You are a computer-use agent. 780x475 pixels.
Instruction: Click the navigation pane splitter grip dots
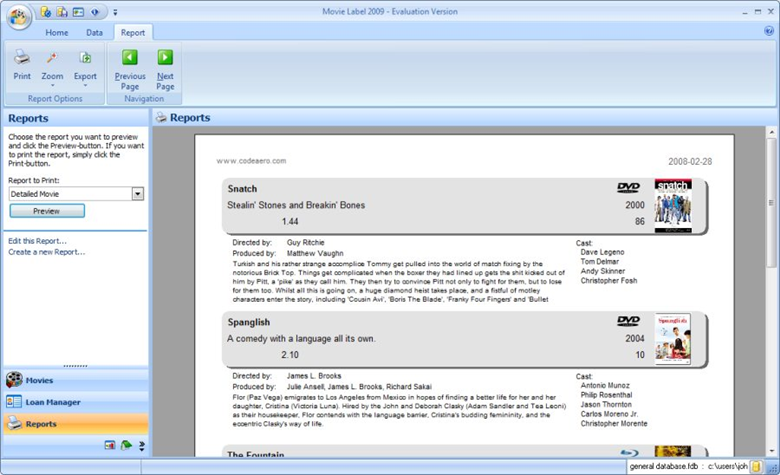pyautogui.click(x=76, y=366)
